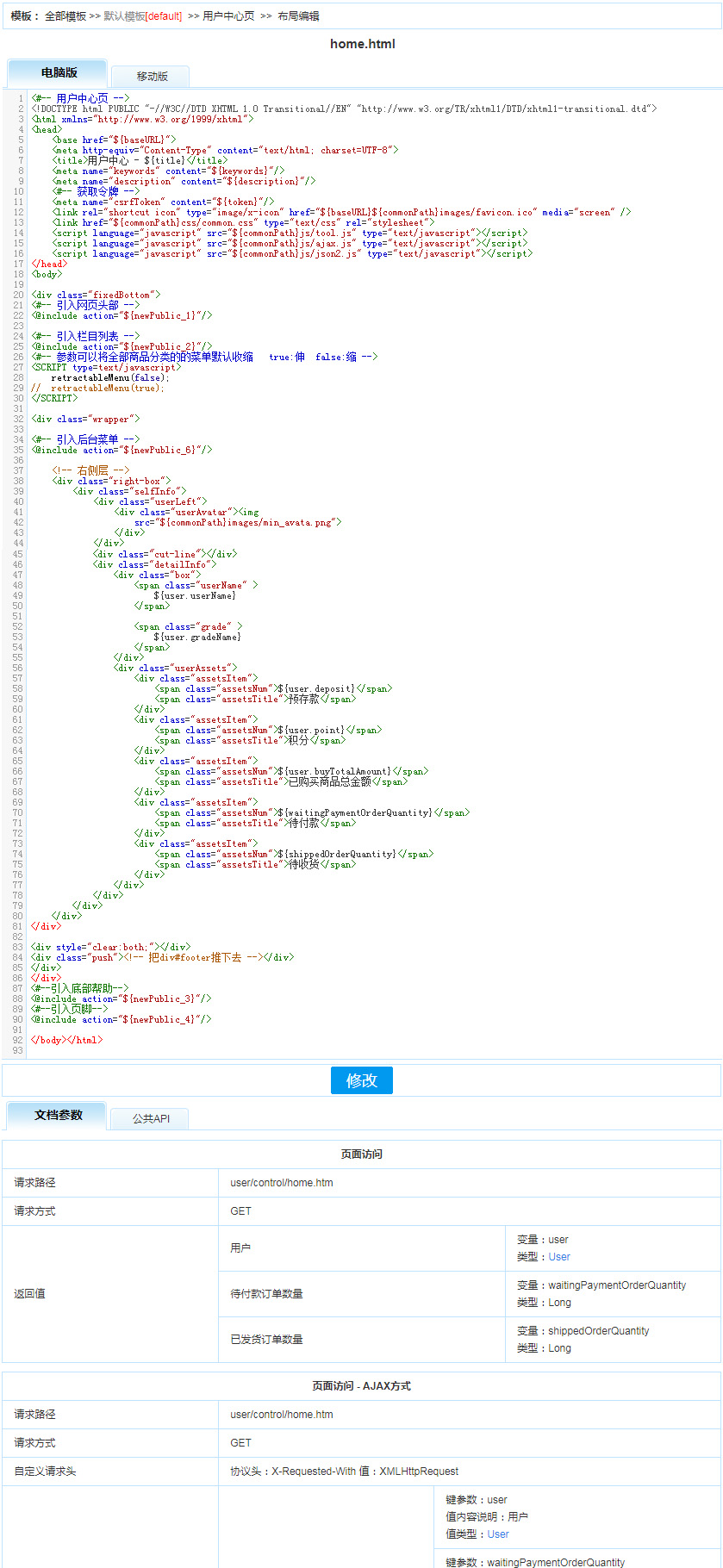This screenshot has width=723, height=1568.
Task: Click the ${user.userName} code line
Action: click(x=195, y=595)
